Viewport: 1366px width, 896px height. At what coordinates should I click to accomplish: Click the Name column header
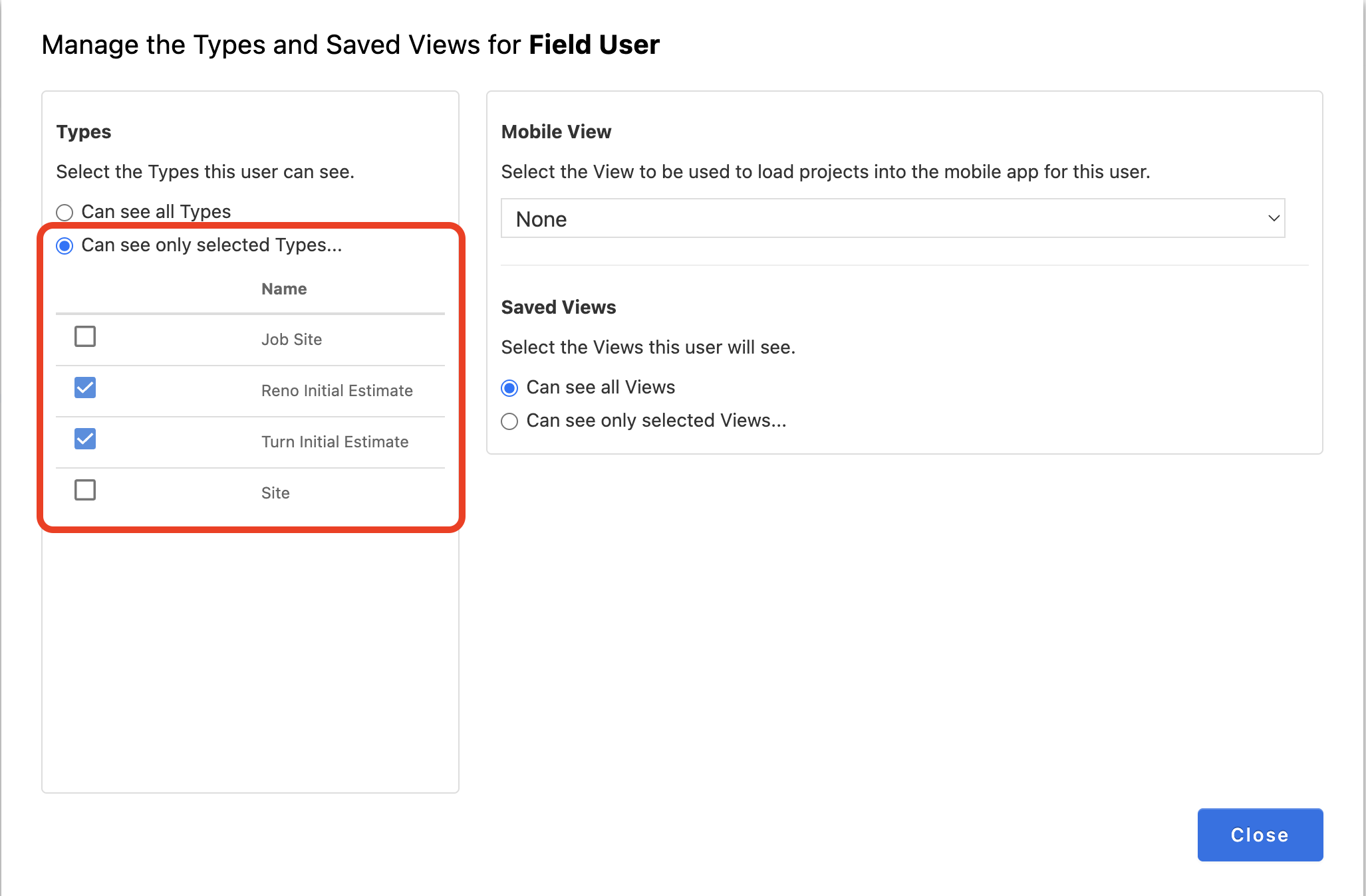pos(284,289)
